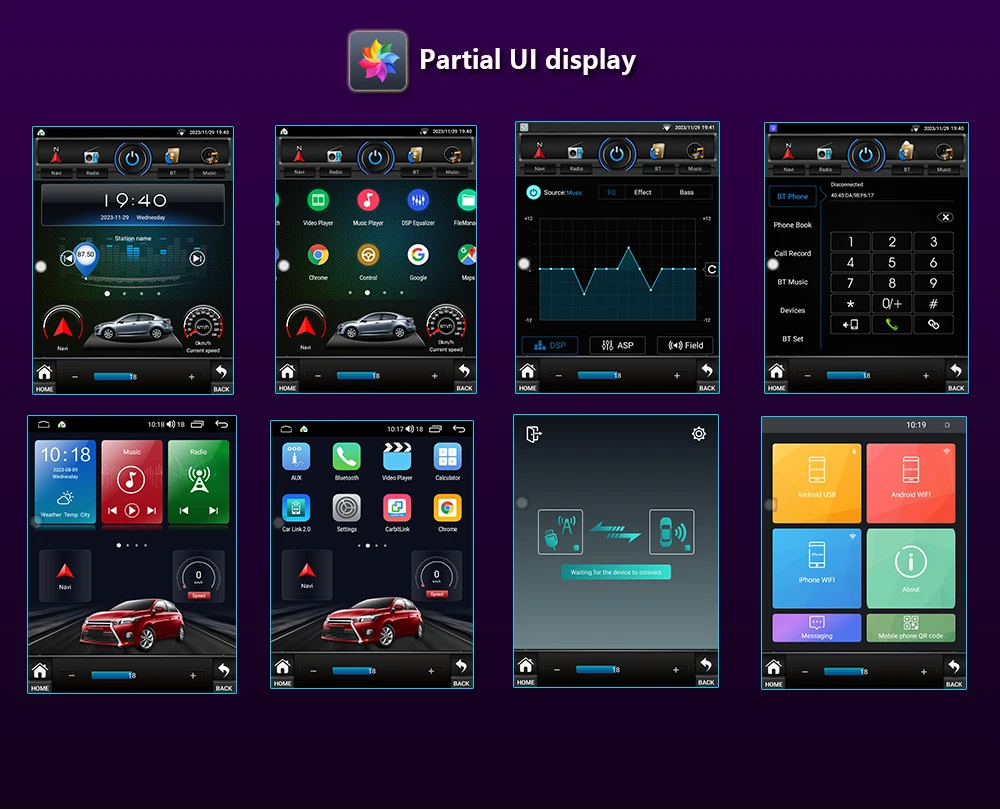Click the settings gear on connection screen

point(699,434)
